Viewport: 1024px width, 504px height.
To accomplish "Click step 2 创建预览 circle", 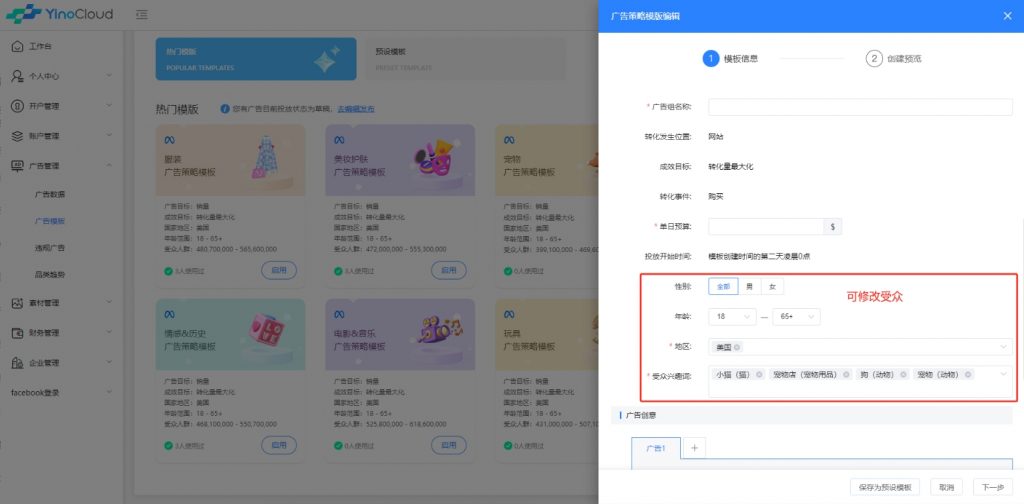I will point(874,59).
